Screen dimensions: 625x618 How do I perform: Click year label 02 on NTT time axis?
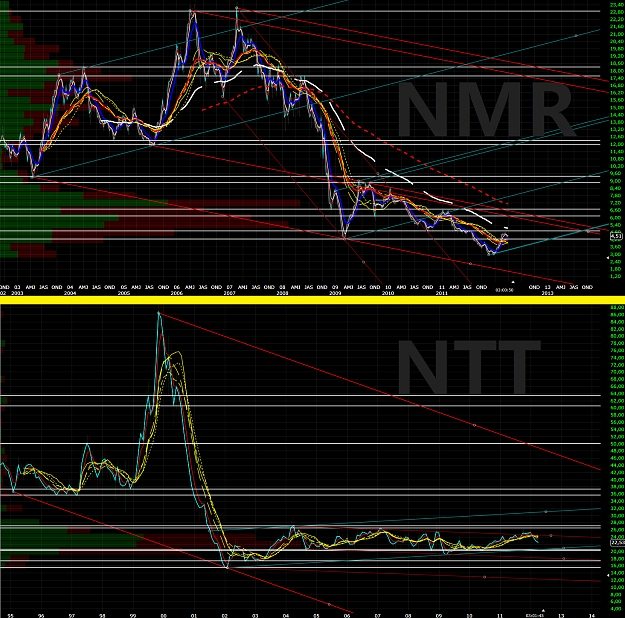click(225, 616)
